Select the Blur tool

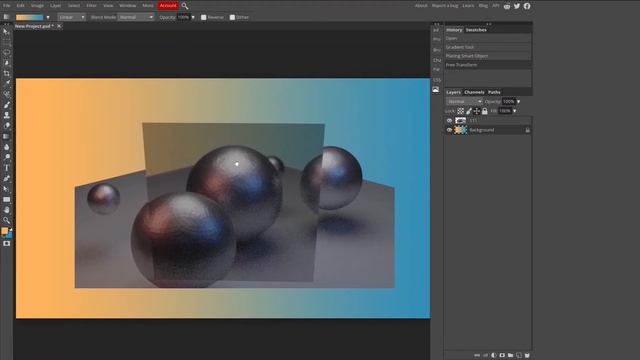(x=7, y=147)
